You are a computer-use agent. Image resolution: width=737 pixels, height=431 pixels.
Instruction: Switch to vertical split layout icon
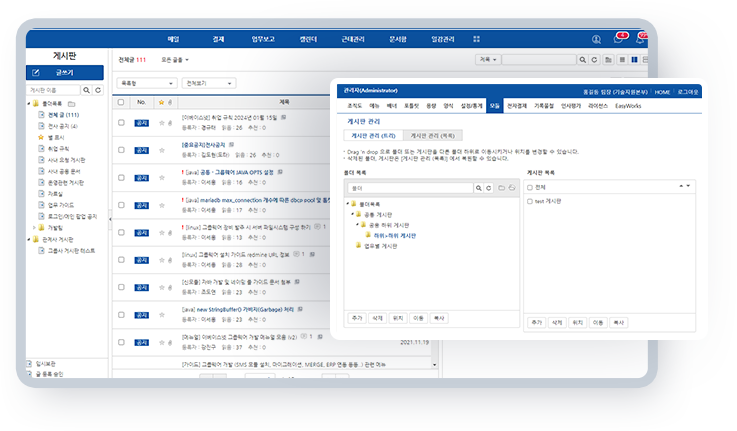(635, 60)
